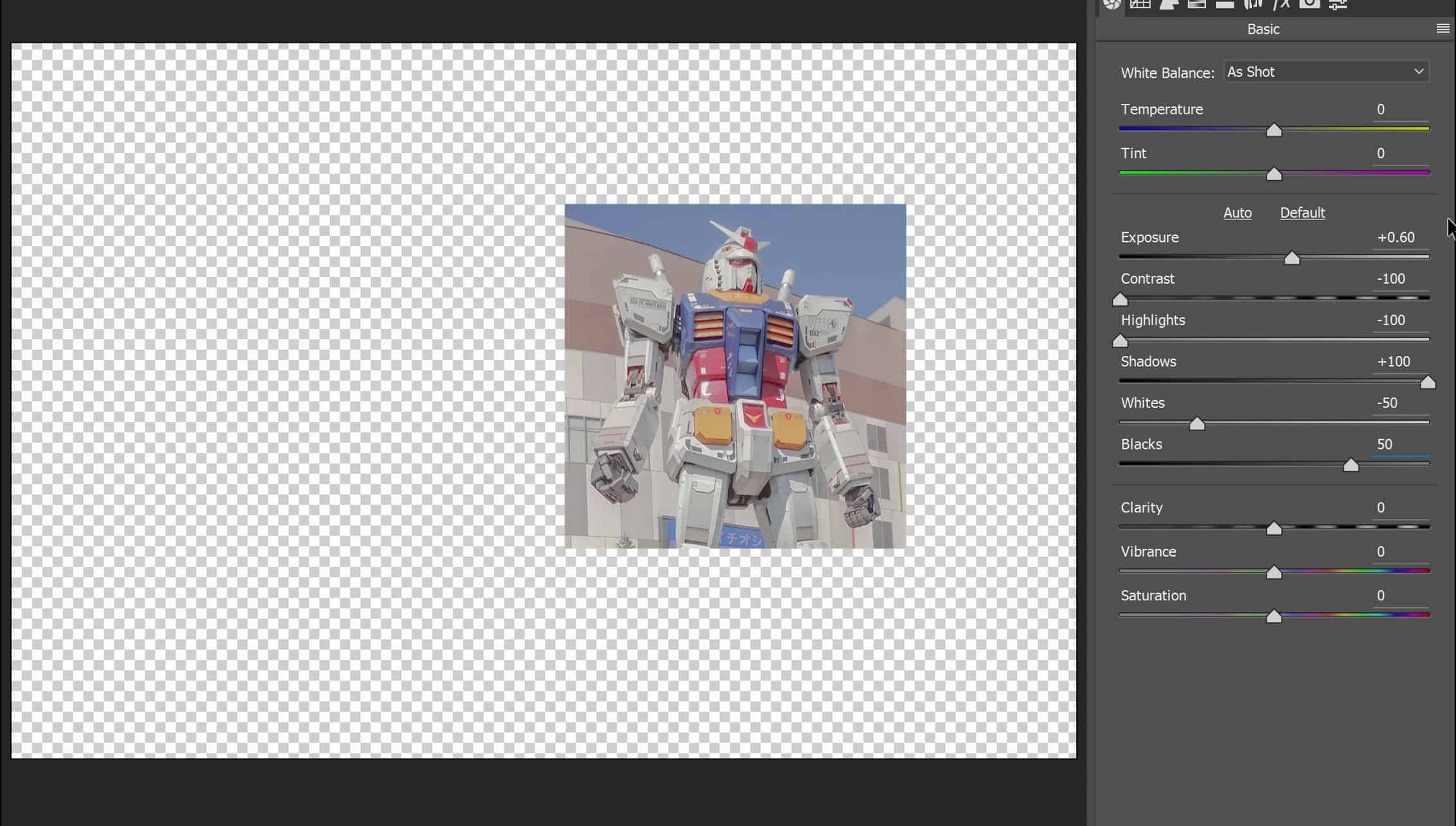
Task: Click the Gundam statue image preview
Action: (735, 376)
